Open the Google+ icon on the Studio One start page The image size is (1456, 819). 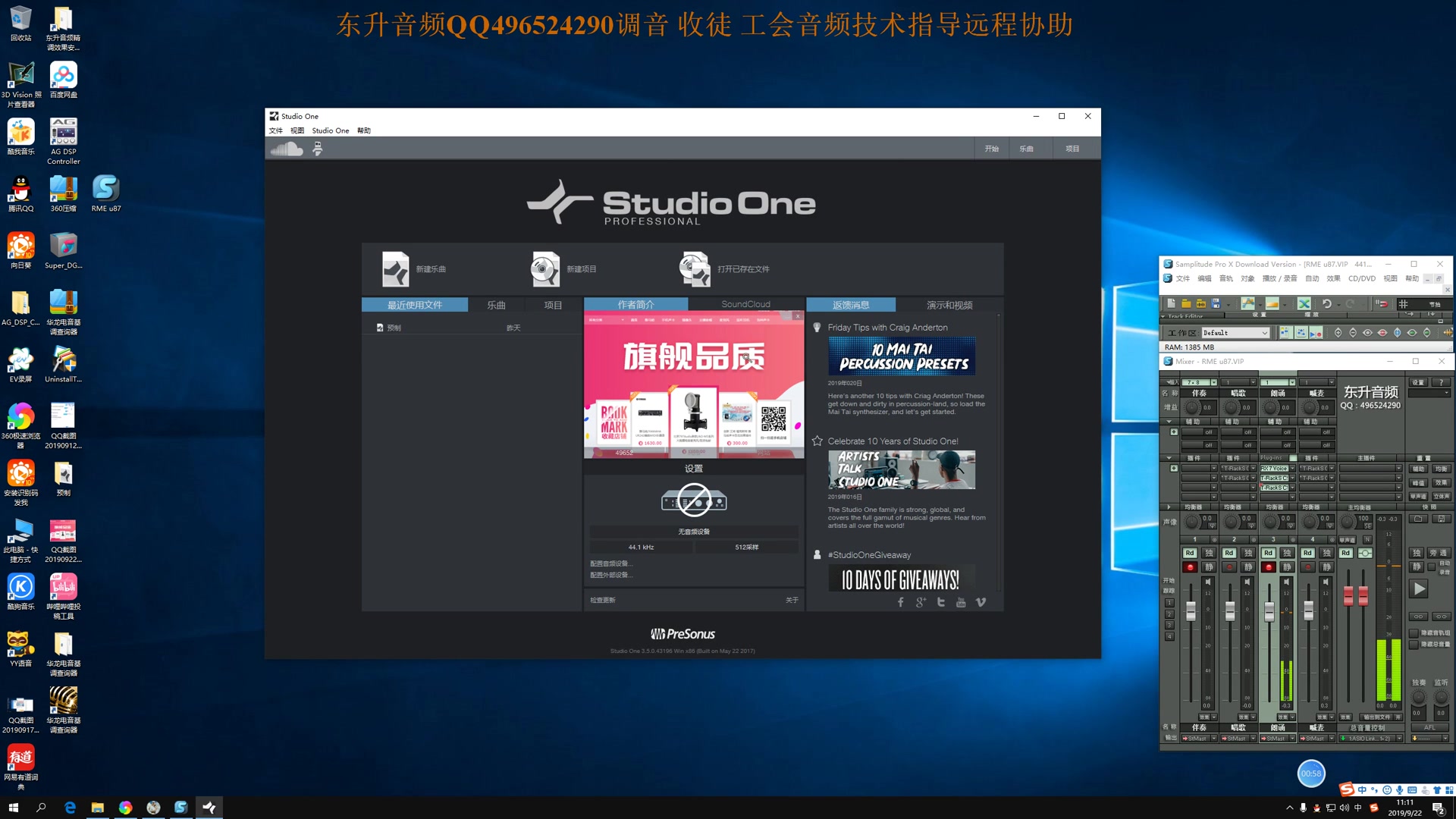921,602
